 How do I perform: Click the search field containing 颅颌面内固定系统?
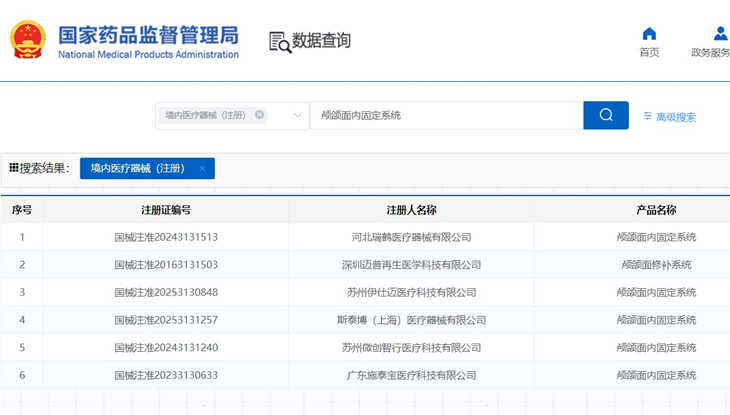pos(446,115)
